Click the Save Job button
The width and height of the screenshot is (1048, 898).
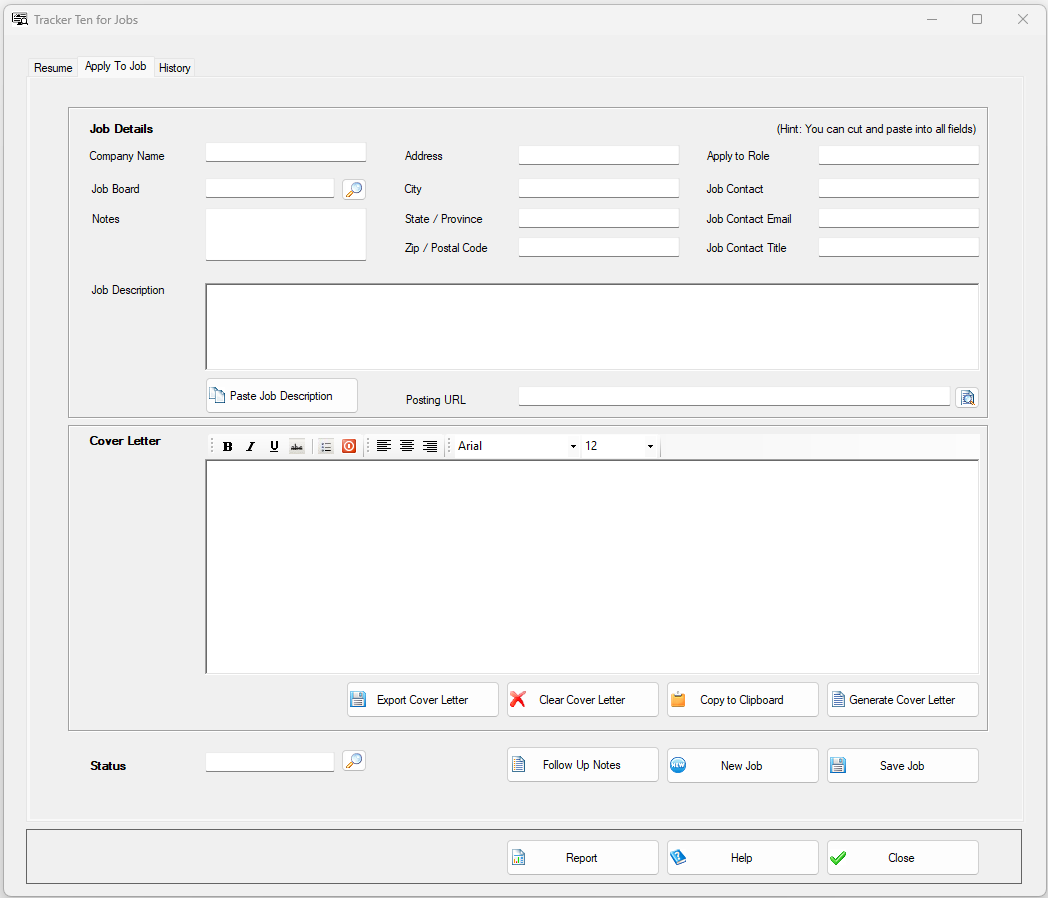point(902,766)
